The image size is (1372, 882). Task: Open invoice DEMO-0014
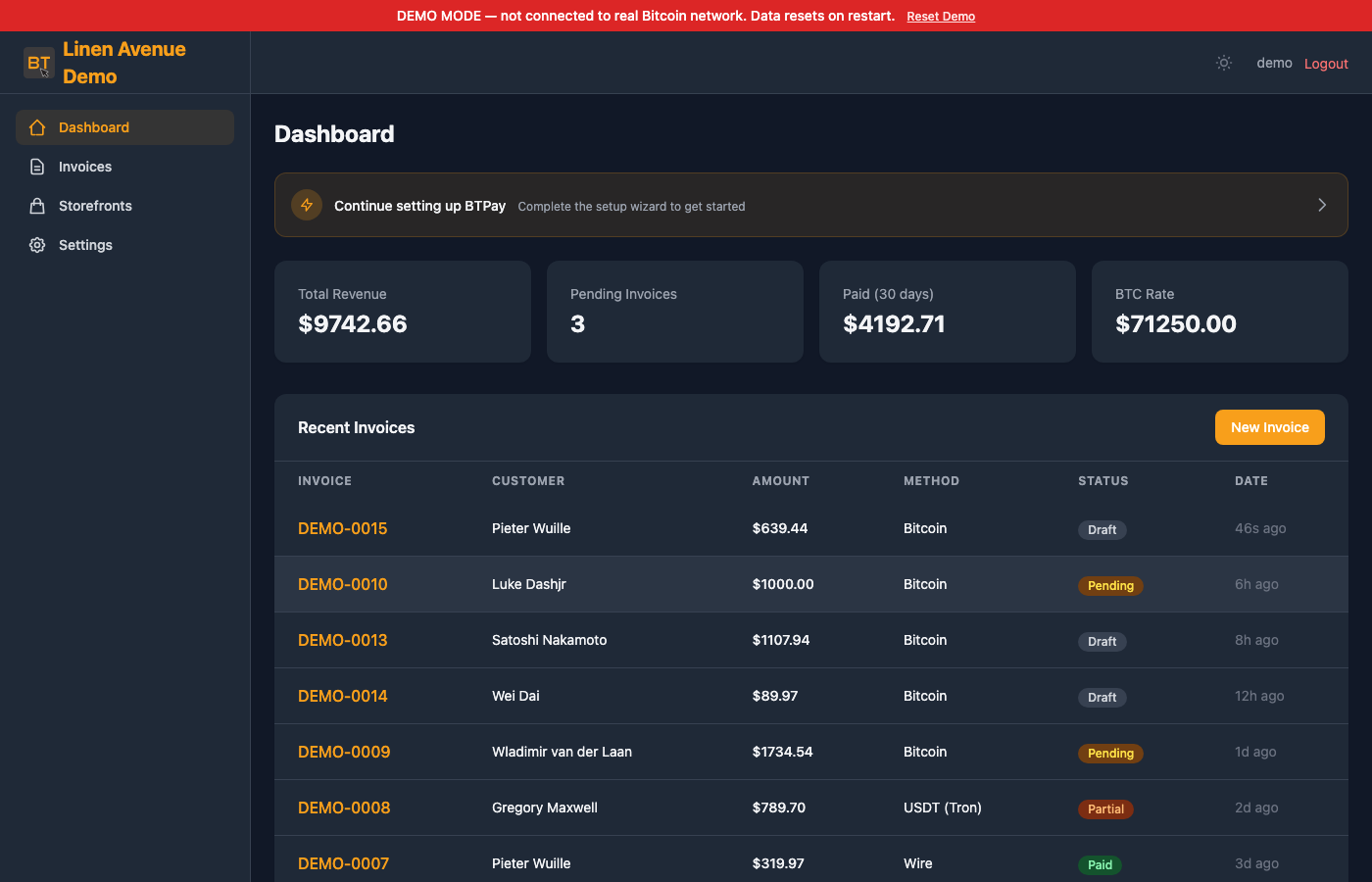coord(343,696)
